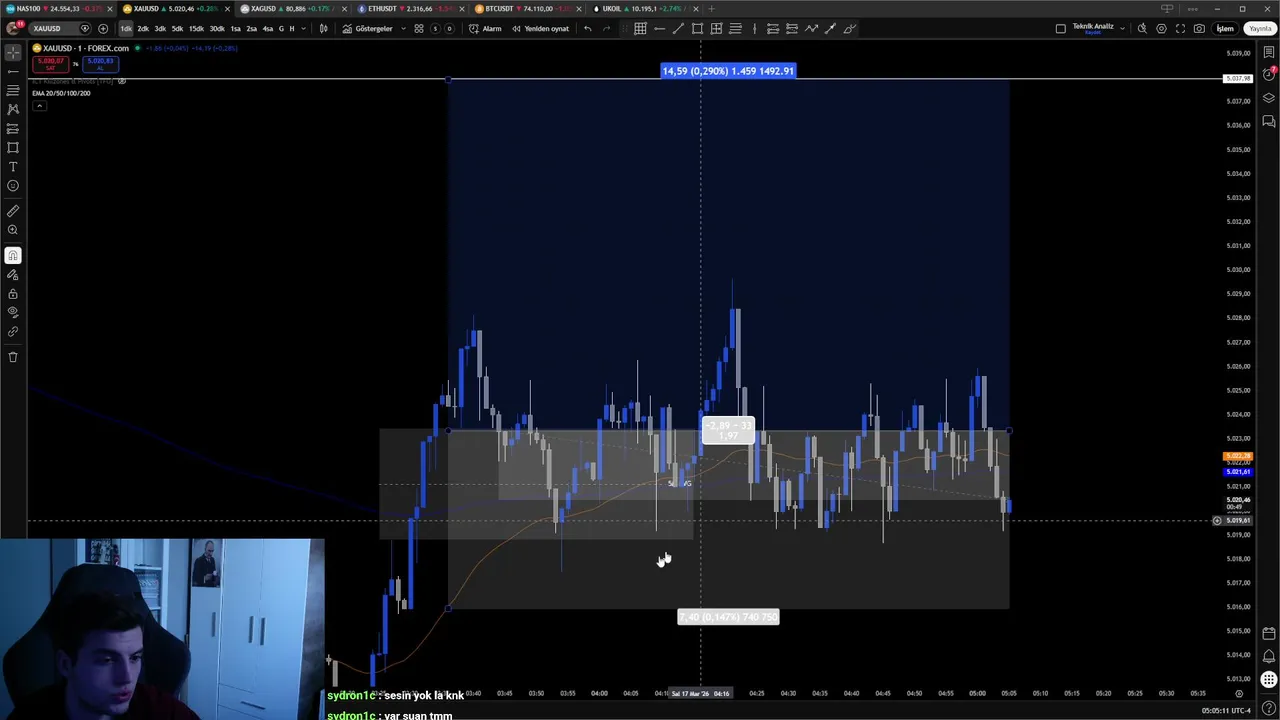Select the 1dk timeframe
Screen dimensions: 1280x720
(126, 28)
